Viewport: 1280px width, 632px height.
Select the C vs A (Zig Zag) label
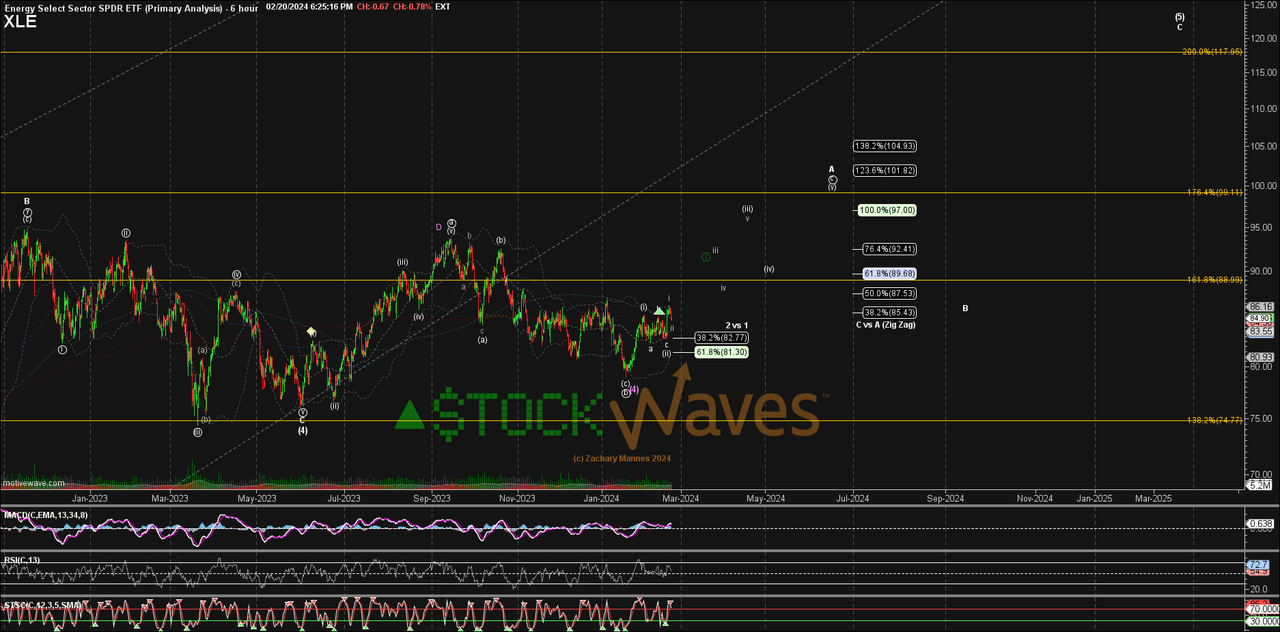888,324
